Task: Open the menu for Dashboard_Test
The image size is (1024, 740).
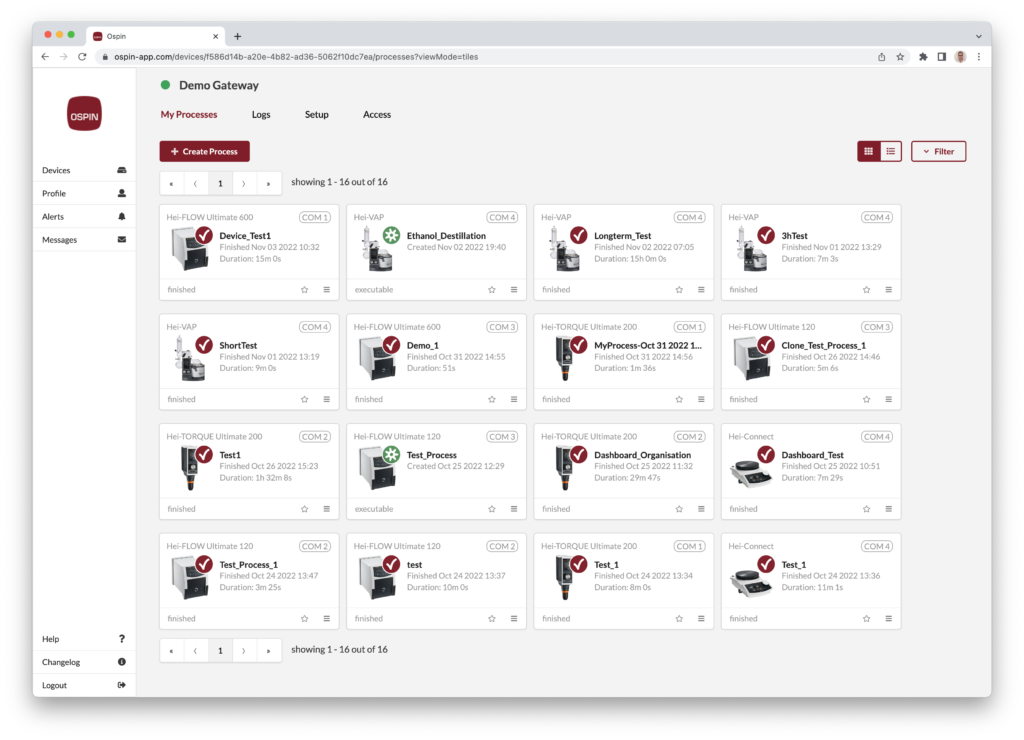Action: [889, 509]
